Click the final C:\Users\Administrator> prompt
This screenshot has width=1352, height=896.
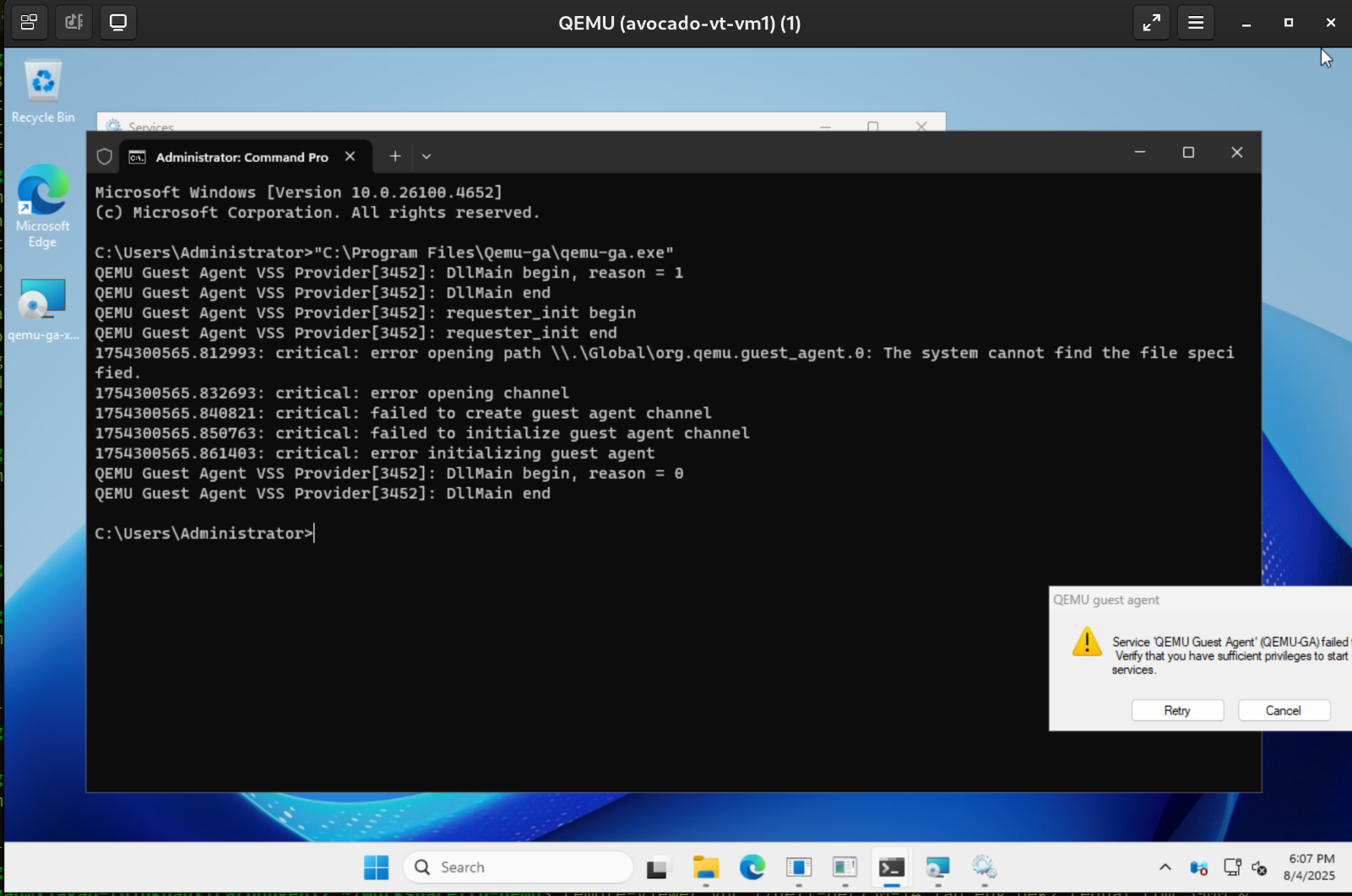point(204,534)
